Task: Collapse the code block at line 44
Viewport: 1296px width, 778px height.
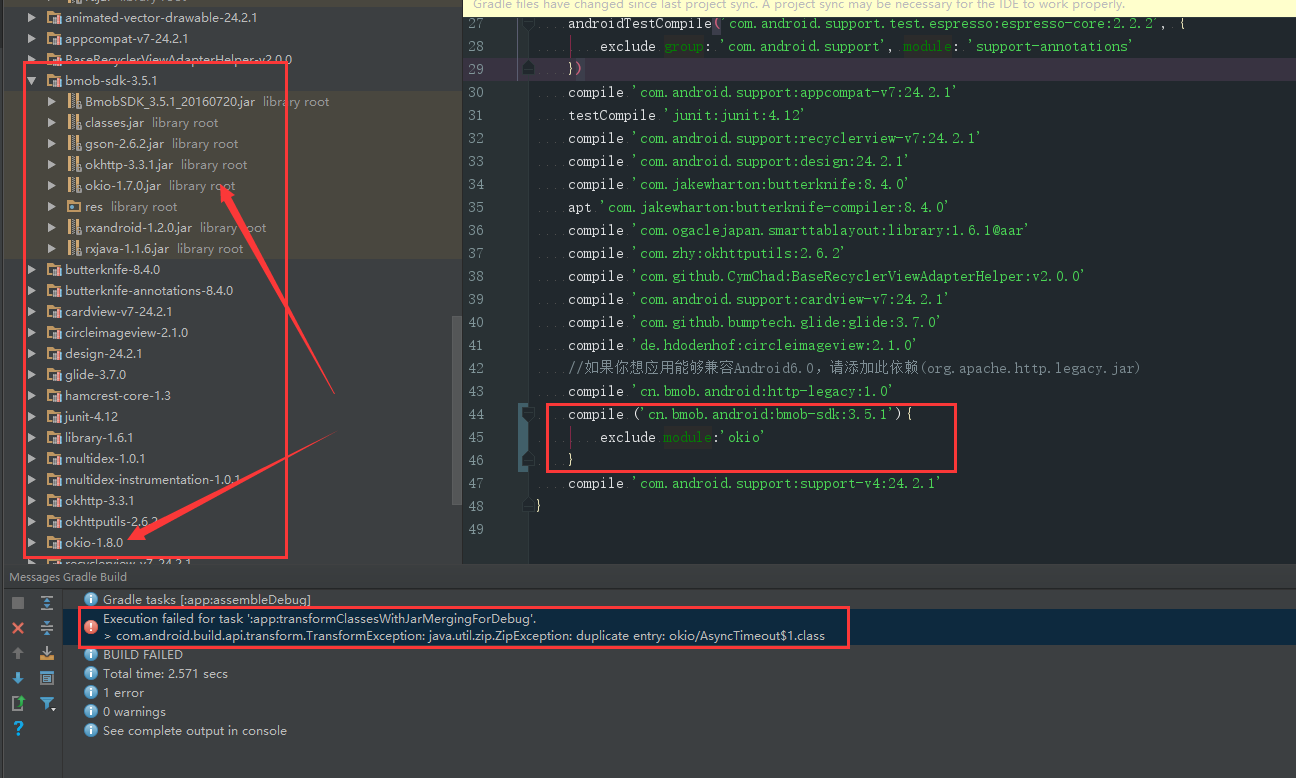Action: [x=527, y=414]
